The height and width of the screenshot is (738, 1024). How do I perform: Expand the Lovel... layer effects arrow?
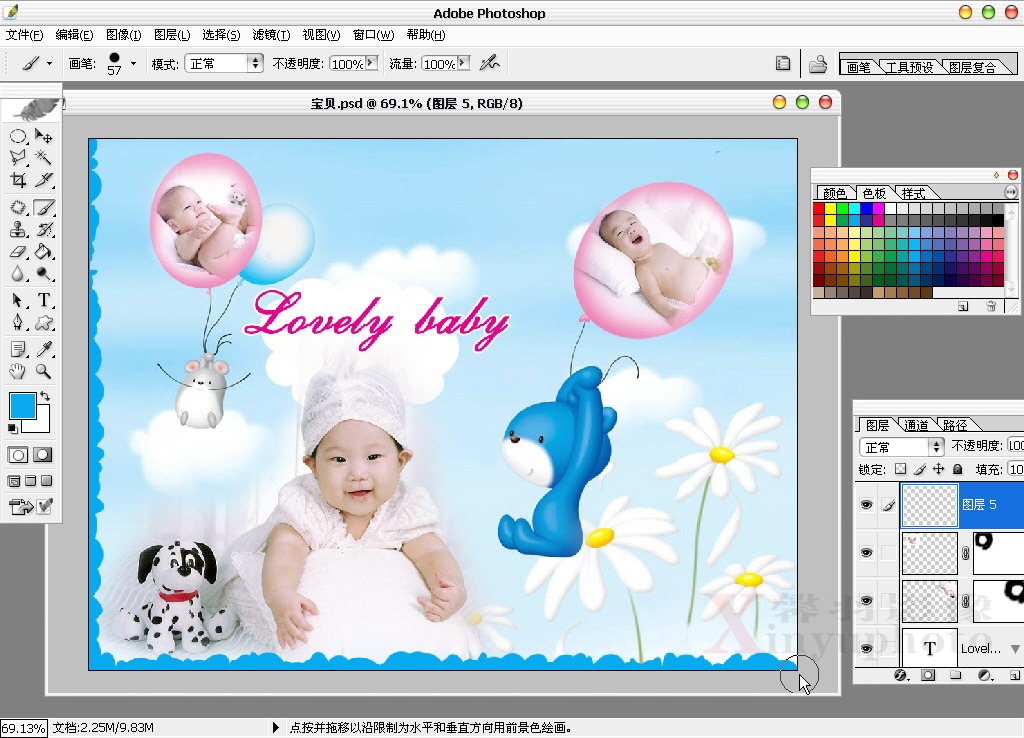coord(1016,649)
